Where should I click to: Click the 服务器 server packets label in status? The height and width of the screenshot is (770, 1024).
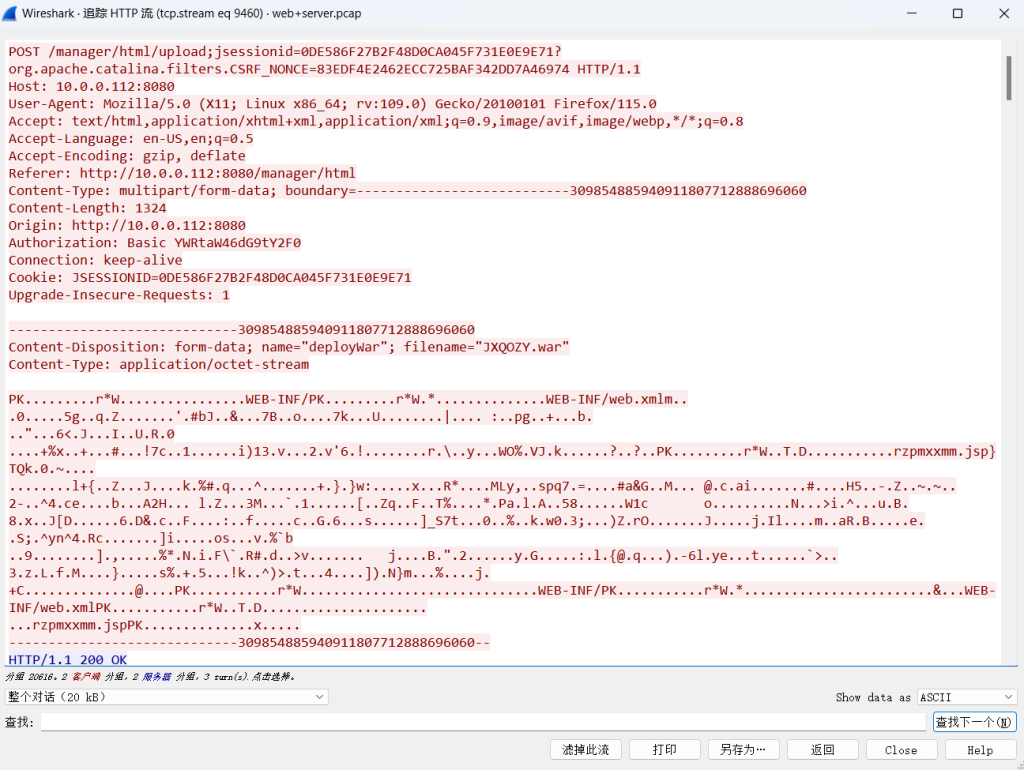click(157, 677)
